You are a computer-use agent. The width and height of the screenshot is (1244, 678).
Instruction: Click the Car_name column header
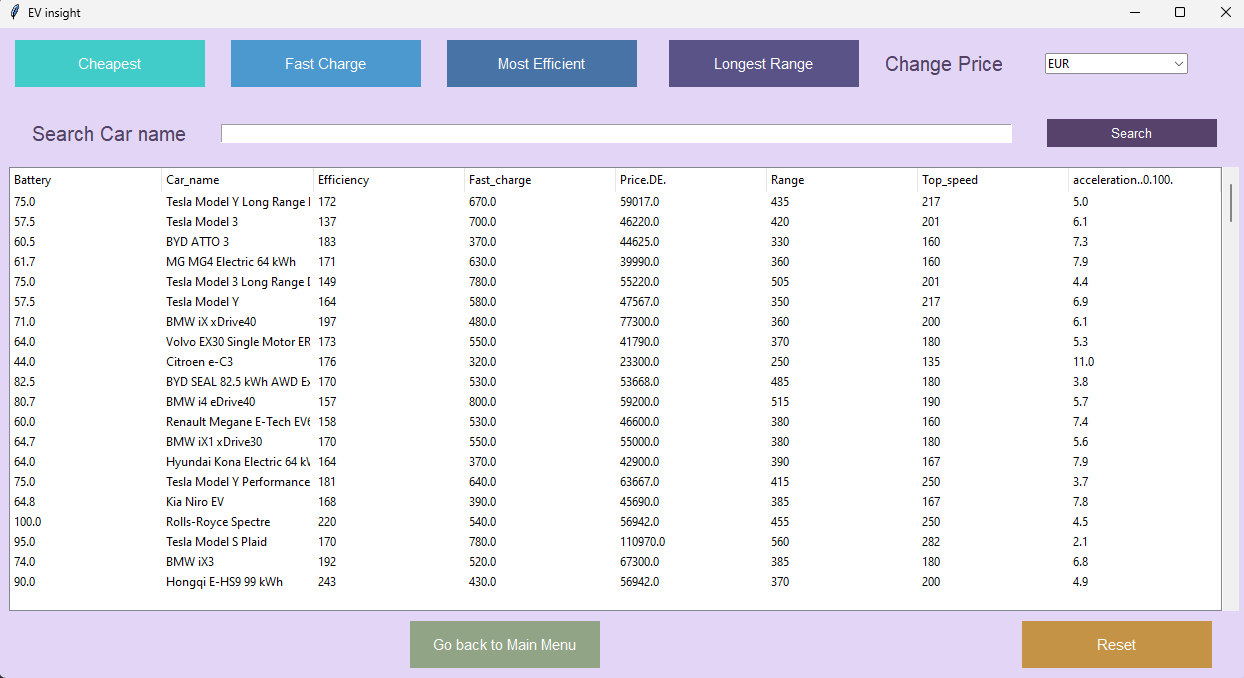click(237, 180)
